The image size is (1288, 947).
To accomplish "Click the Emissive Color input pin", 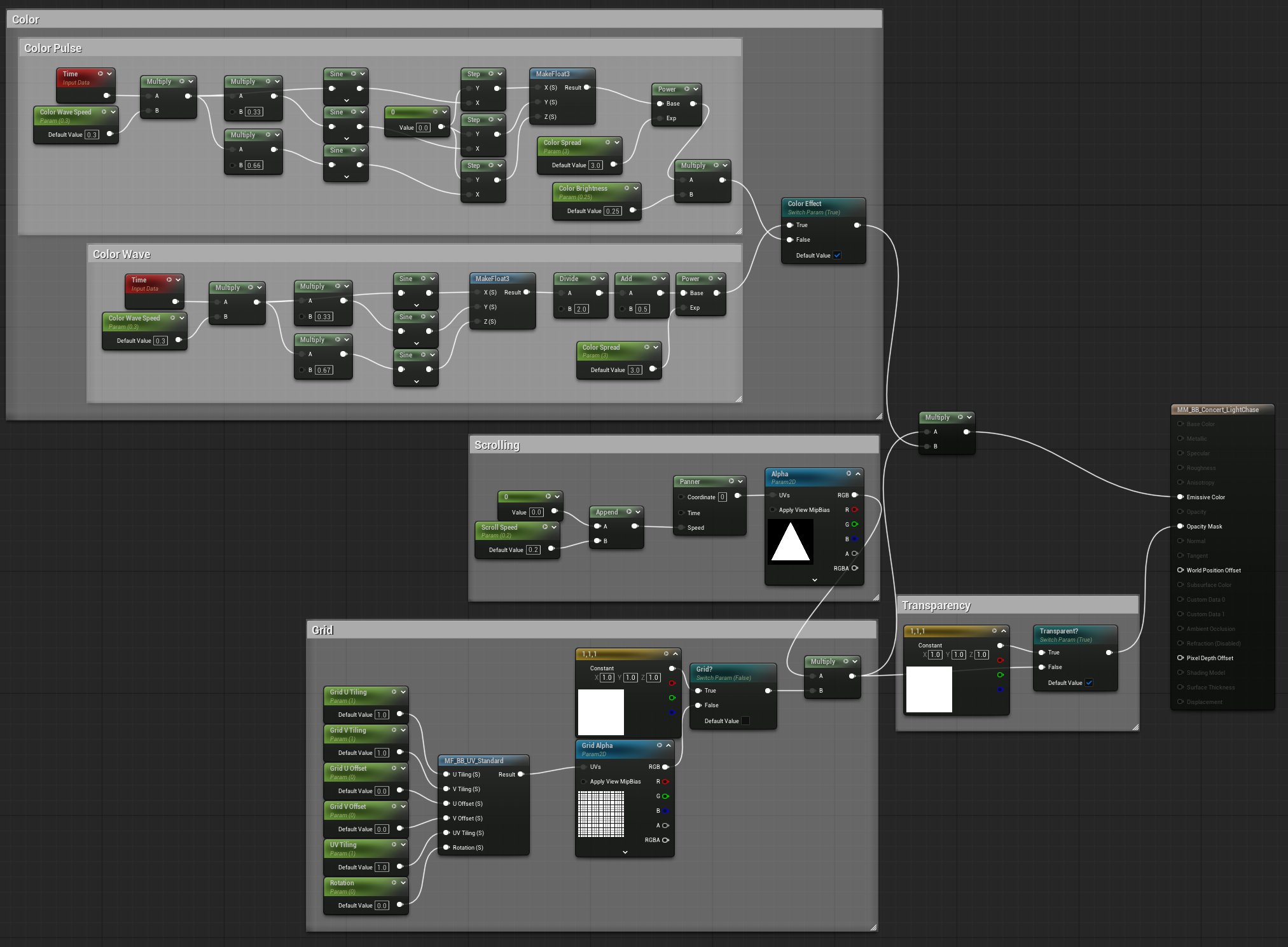I will (1180, 497).
